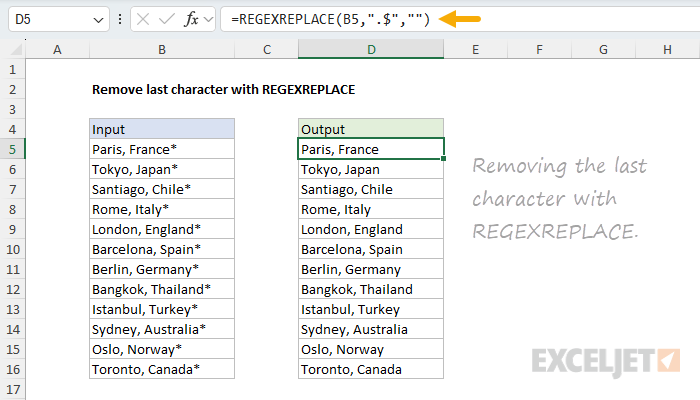The image size is (700, 400).
Task: Select output cell 'Paris, France'
Action: [371, 149]
